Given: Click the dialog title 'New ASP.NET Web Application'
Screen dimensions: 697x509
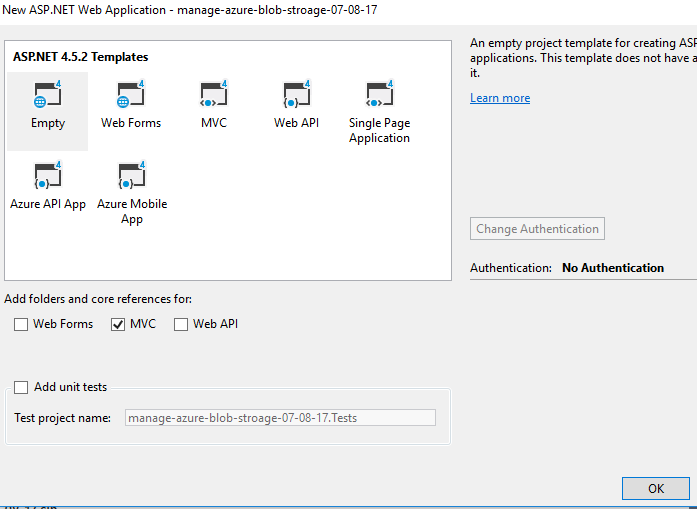Looking at the screenshot, I should tap(84, 10).
